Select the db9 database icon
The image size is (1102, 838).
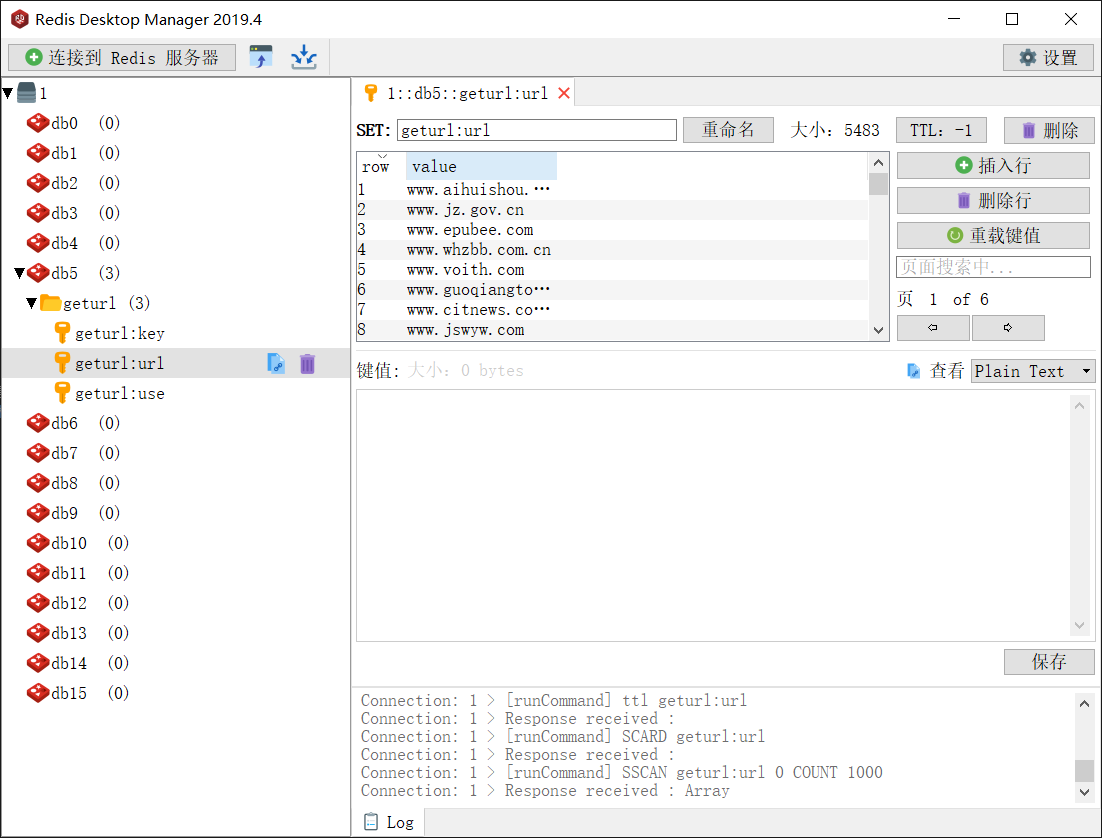point(37,513)
